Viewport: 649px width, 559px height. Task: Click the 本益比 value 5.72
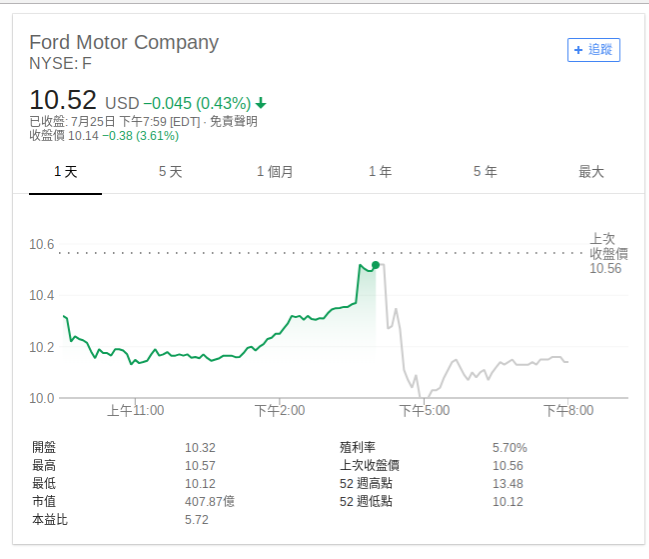[x=197, y=520]
